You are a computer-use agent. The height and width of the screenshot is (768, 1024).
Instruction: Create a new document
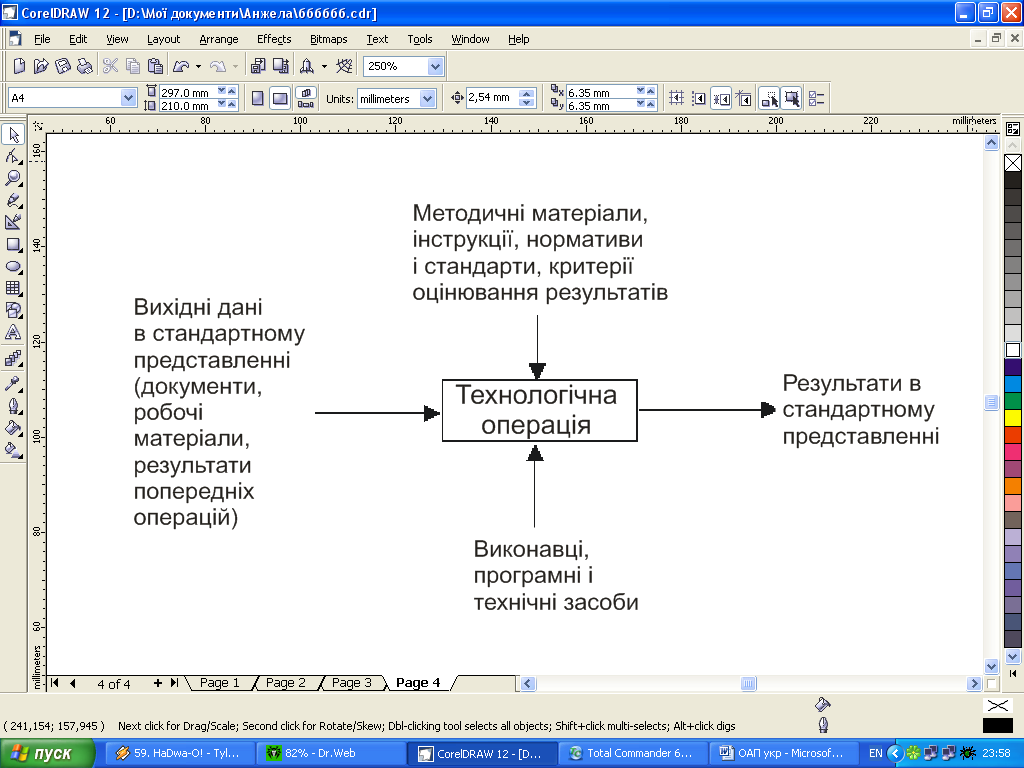click(x=20, y=66)
